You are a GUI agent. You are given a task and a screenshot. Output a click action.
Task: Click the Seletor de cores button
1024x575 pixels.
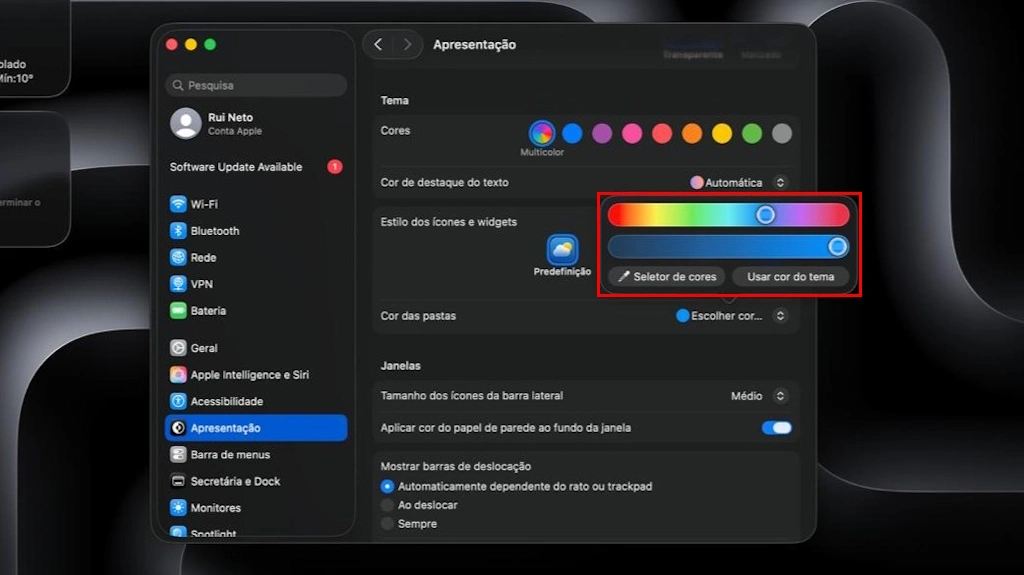(x=667, y=277)
